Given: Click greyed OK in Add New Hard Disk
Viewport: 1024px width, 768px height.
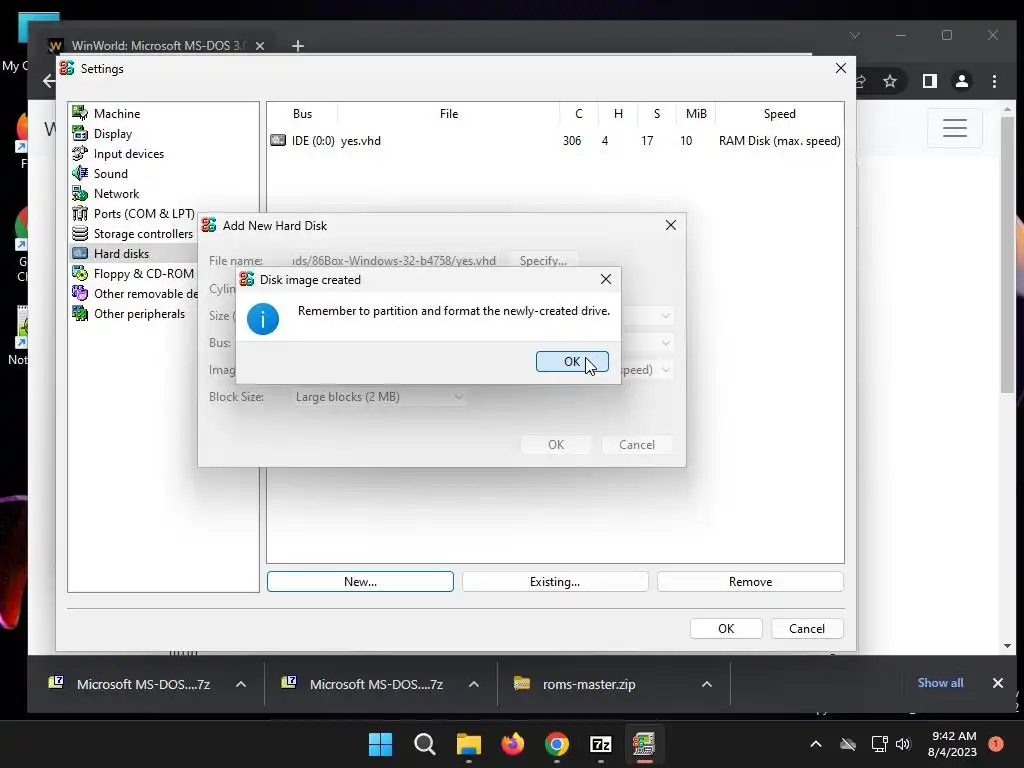Looking at the screenshot, I should (556, 445).
